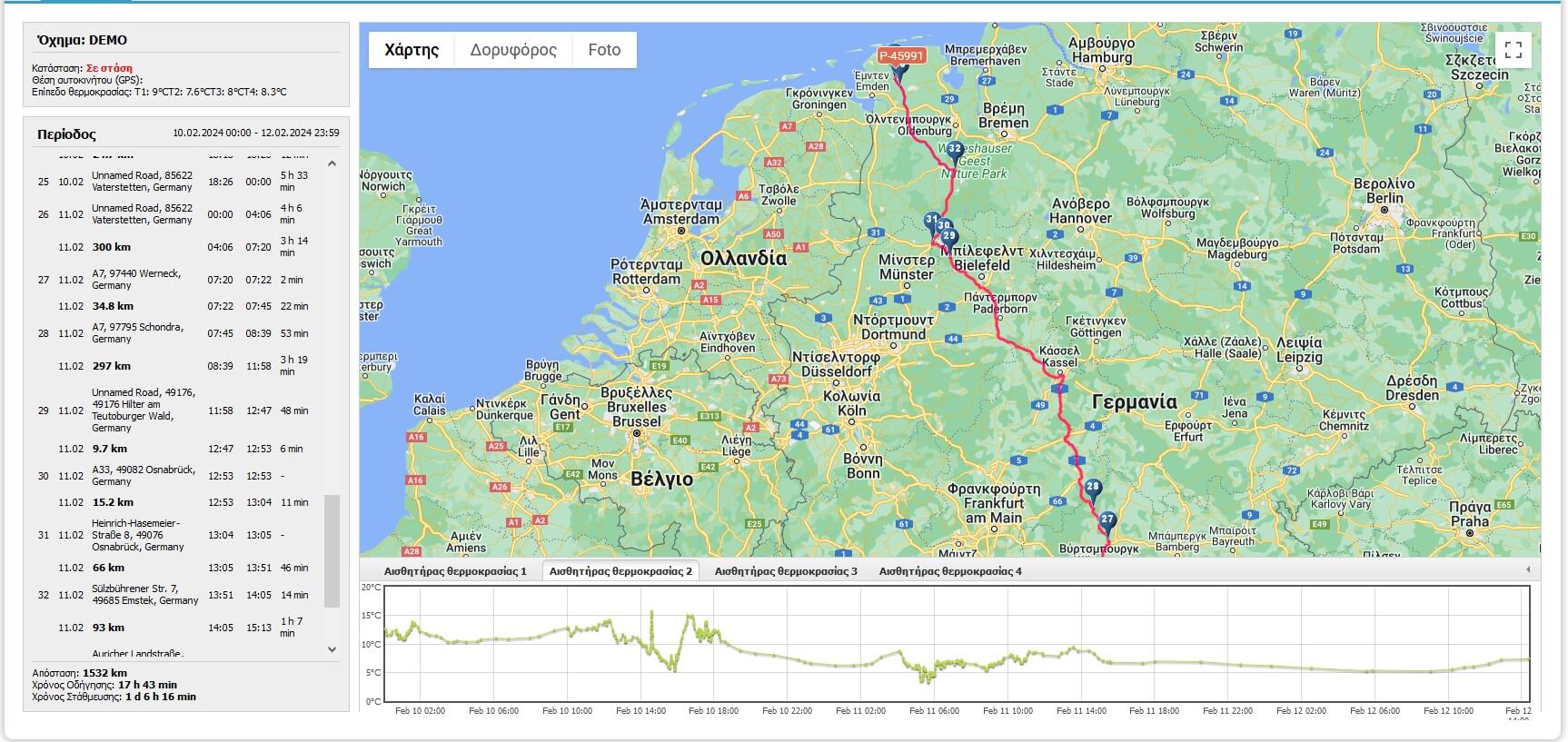Select stop 28 A7 Schondra
Screen dimensions: 1568x742
[176, 333]
